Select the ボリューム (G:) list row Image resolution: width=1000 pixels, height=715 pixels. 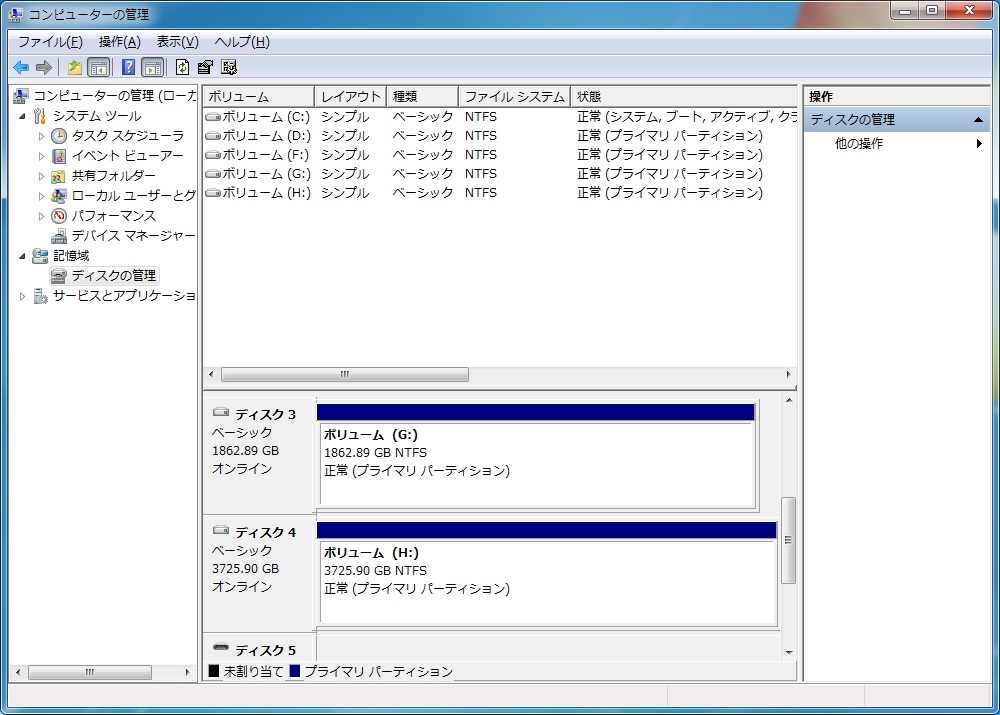pyautogui.click(x=500, y=173)
